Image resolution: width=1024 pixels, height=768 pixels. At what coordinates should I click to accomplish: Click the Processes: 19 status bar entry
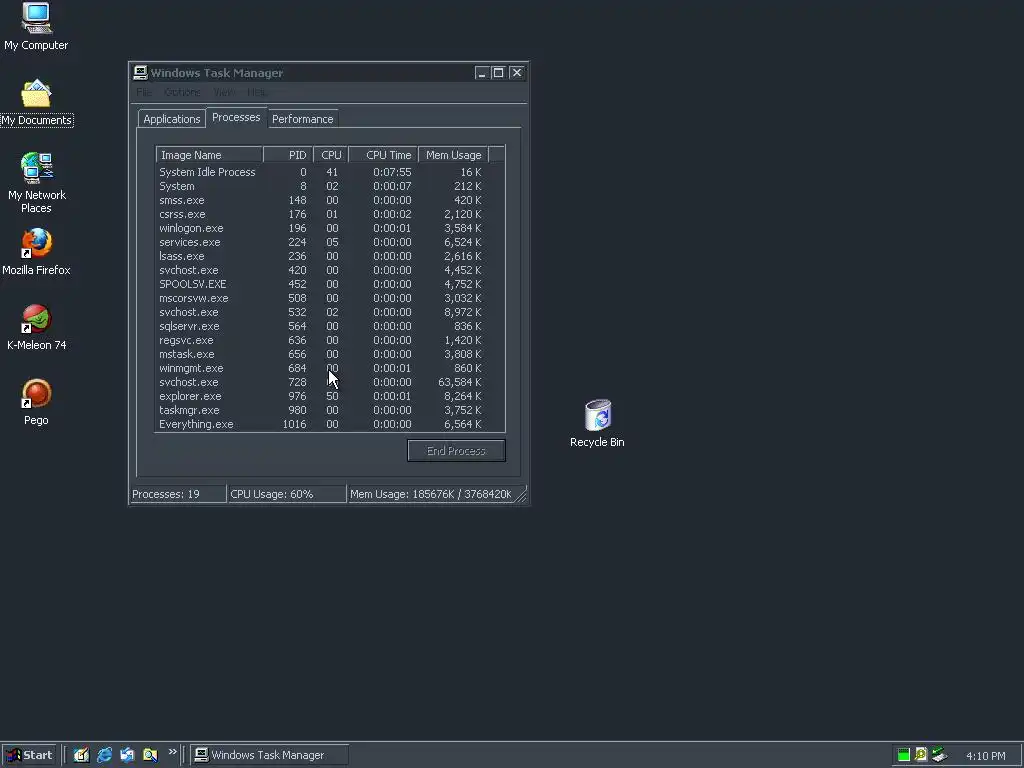click(178, 494)
